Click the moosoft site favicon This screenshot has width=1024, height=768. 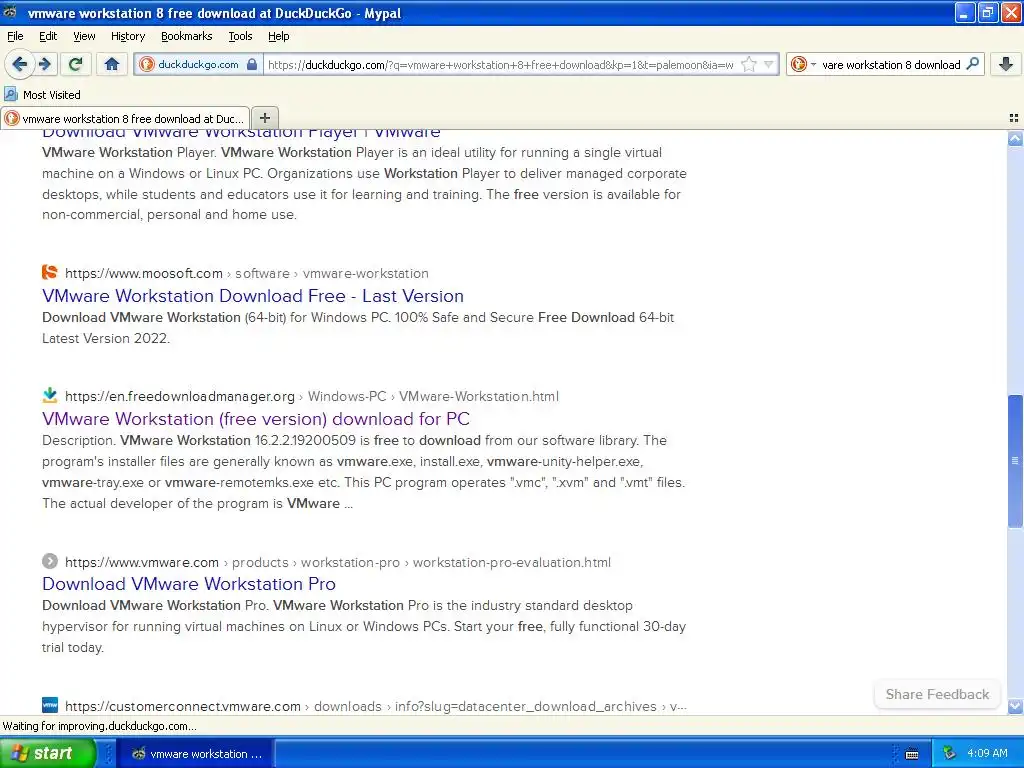tap(50, 272)
